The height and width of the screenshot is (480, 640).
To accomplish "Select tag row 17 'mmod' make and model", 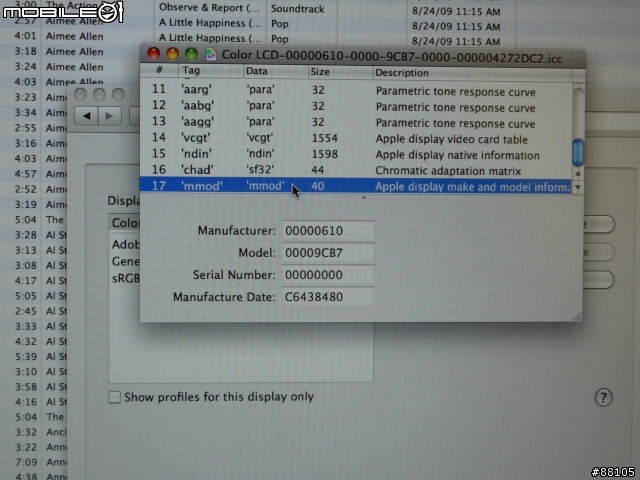I will [x=356, y=186].
